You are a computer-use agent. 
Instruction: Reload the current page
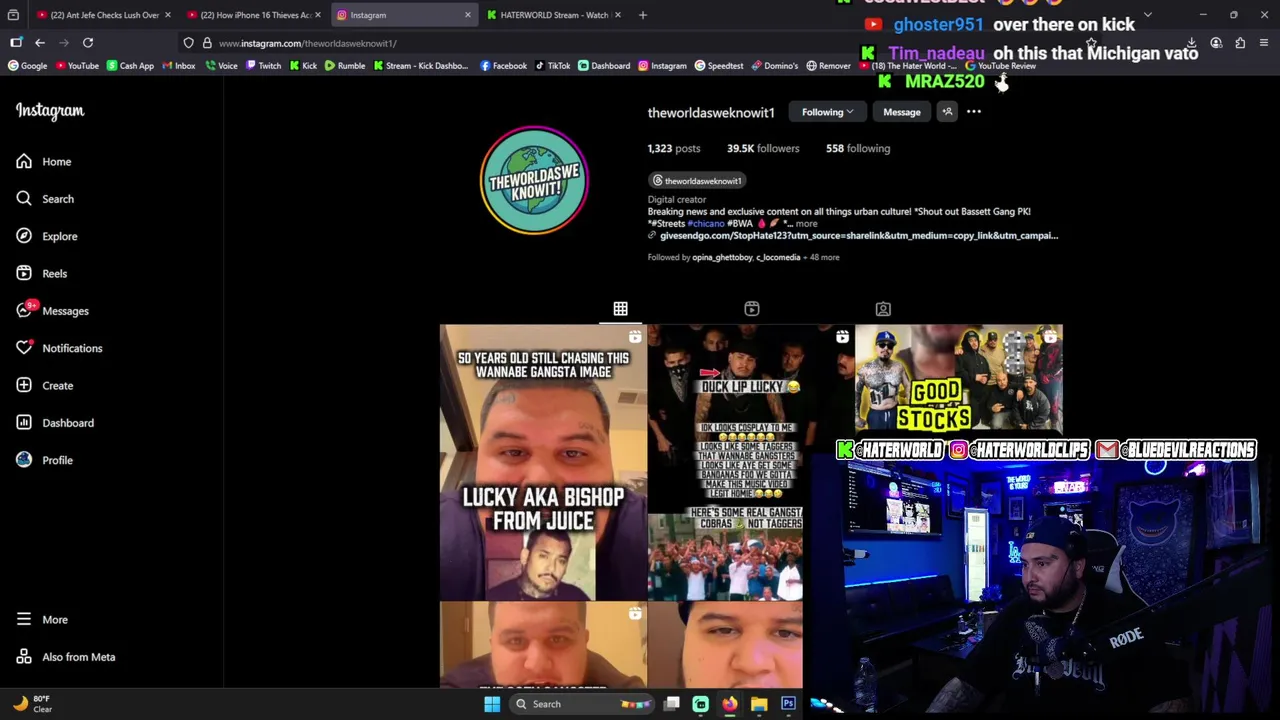tap(88, 43)
